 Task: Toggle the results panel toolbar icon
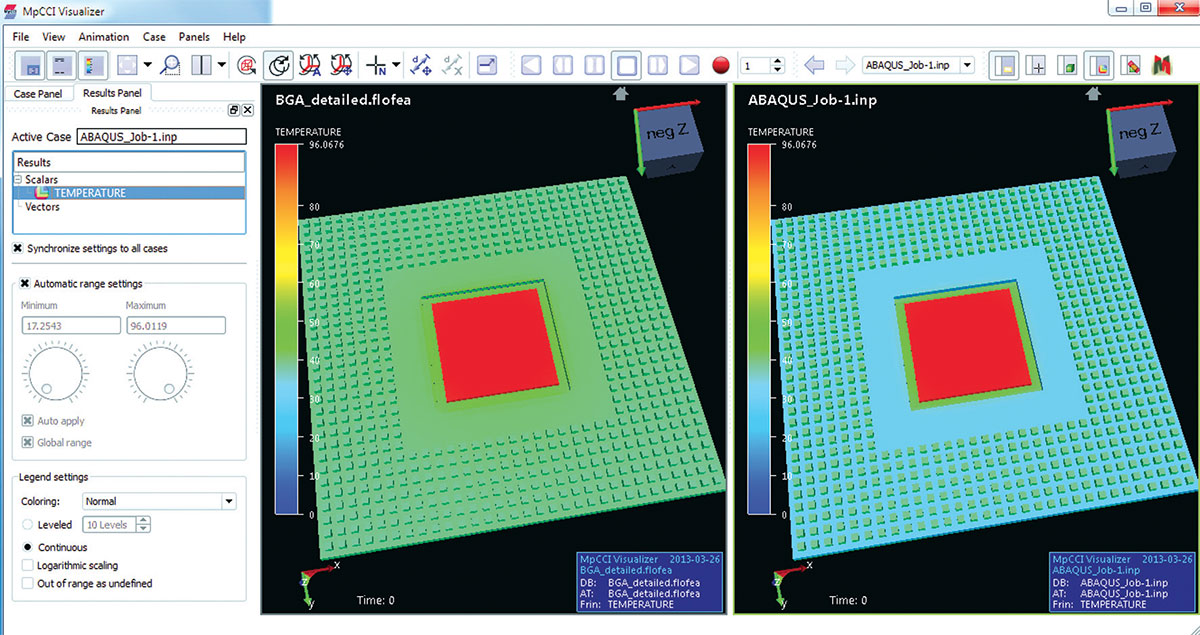[1099, 66]
